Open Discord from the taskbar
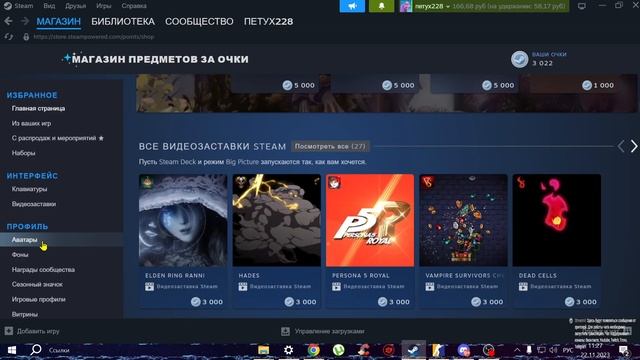This screenshot has height=360, width=640. pos(464,350)
